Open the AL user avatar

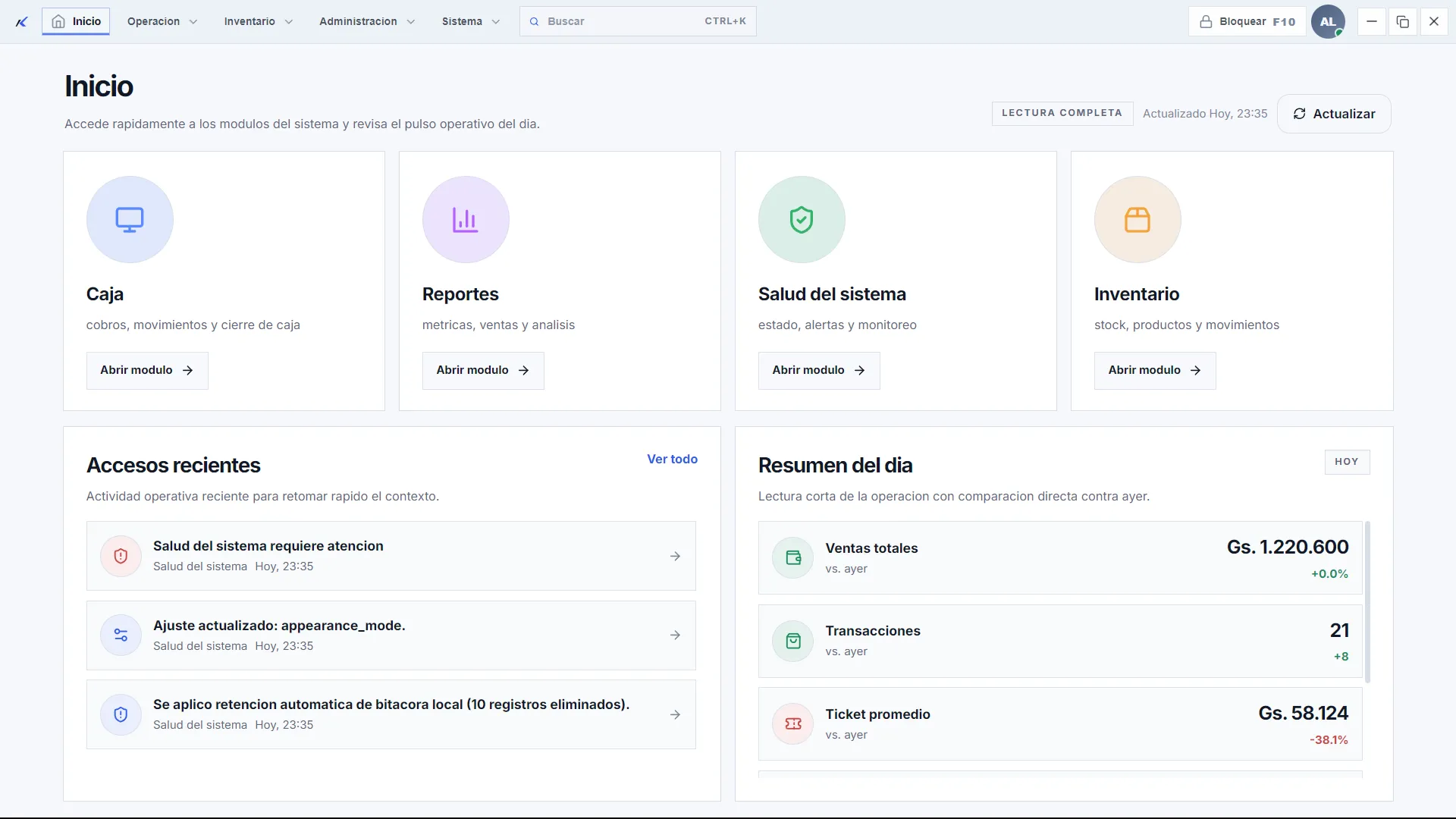(x=1328, y=21)
